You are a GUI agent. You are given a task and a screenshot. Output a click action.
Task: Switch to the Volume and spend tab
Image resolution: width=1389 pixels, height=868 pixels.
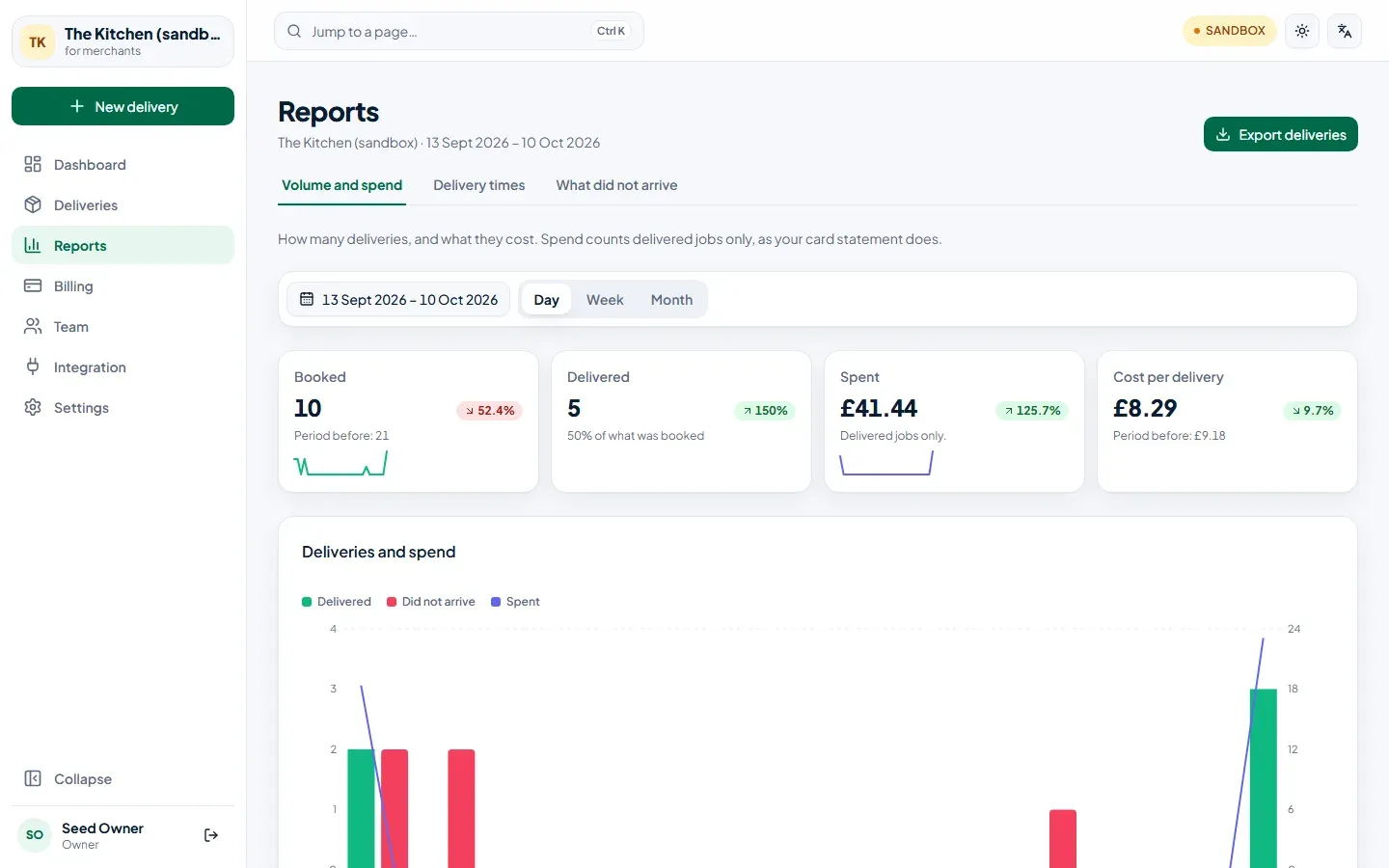pyautogui.click(x=341, y=185)
